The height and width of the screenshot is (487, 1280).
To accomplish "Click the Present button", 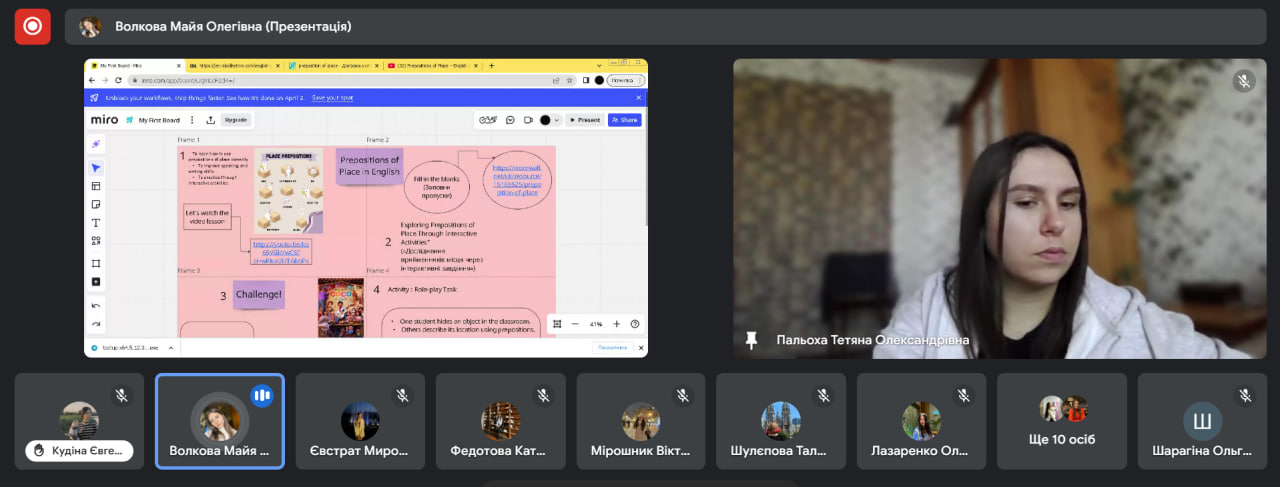I will [584, 120].
